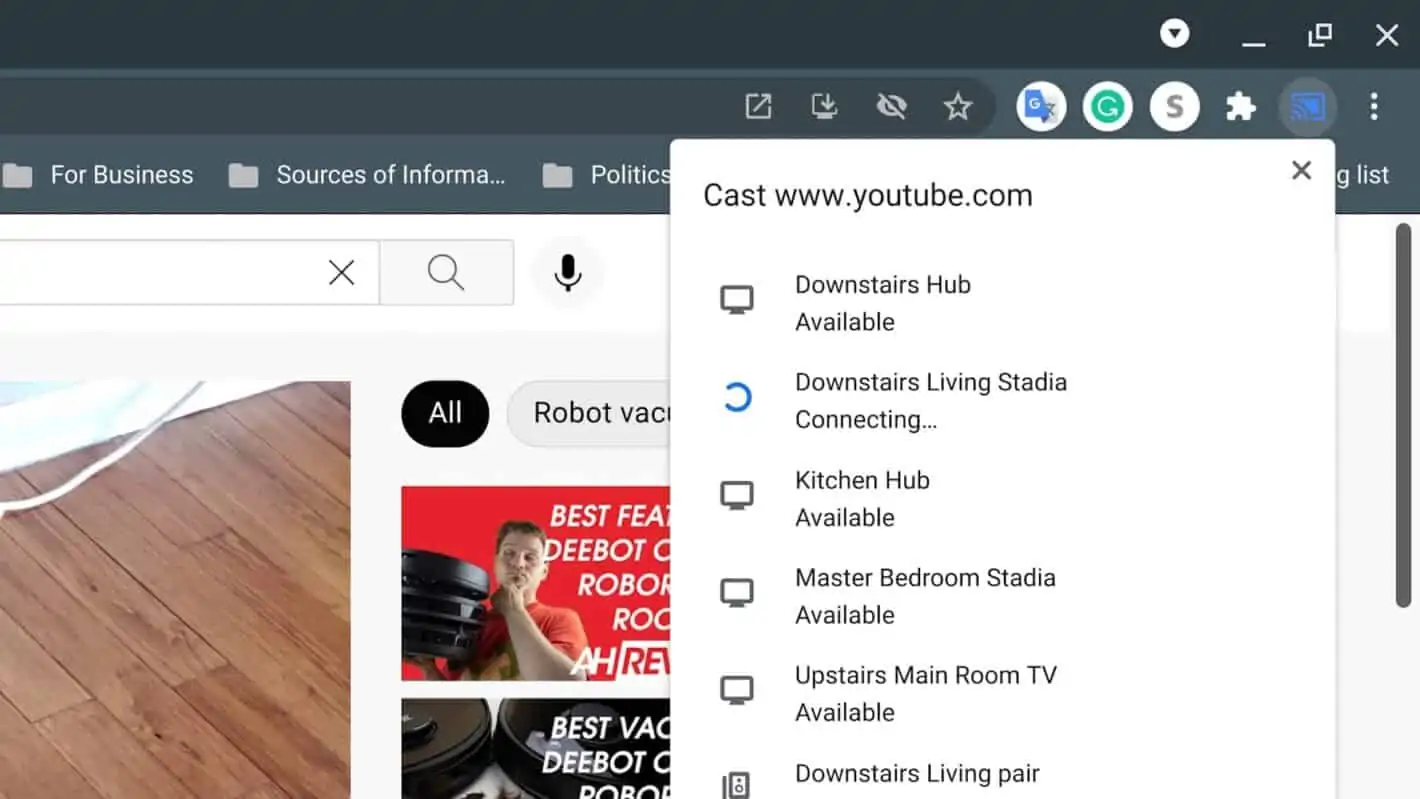This screenshot has height=799, width=1420.
Task: Click the speaker icon beside Downstairs Living pair
Action: (x=737, y=785)
